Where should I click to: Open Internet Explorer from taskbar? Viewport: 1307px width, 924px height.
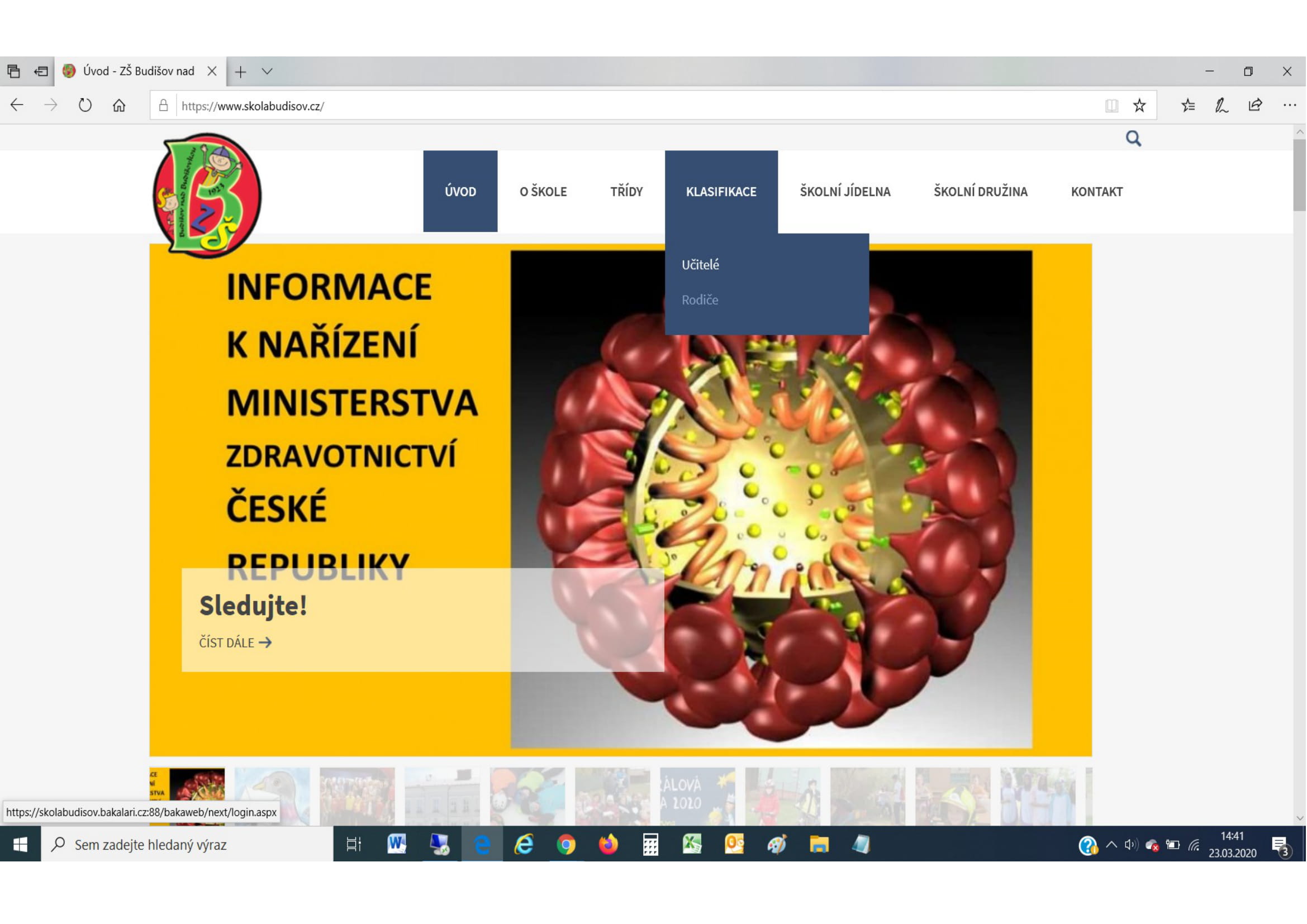524,844
